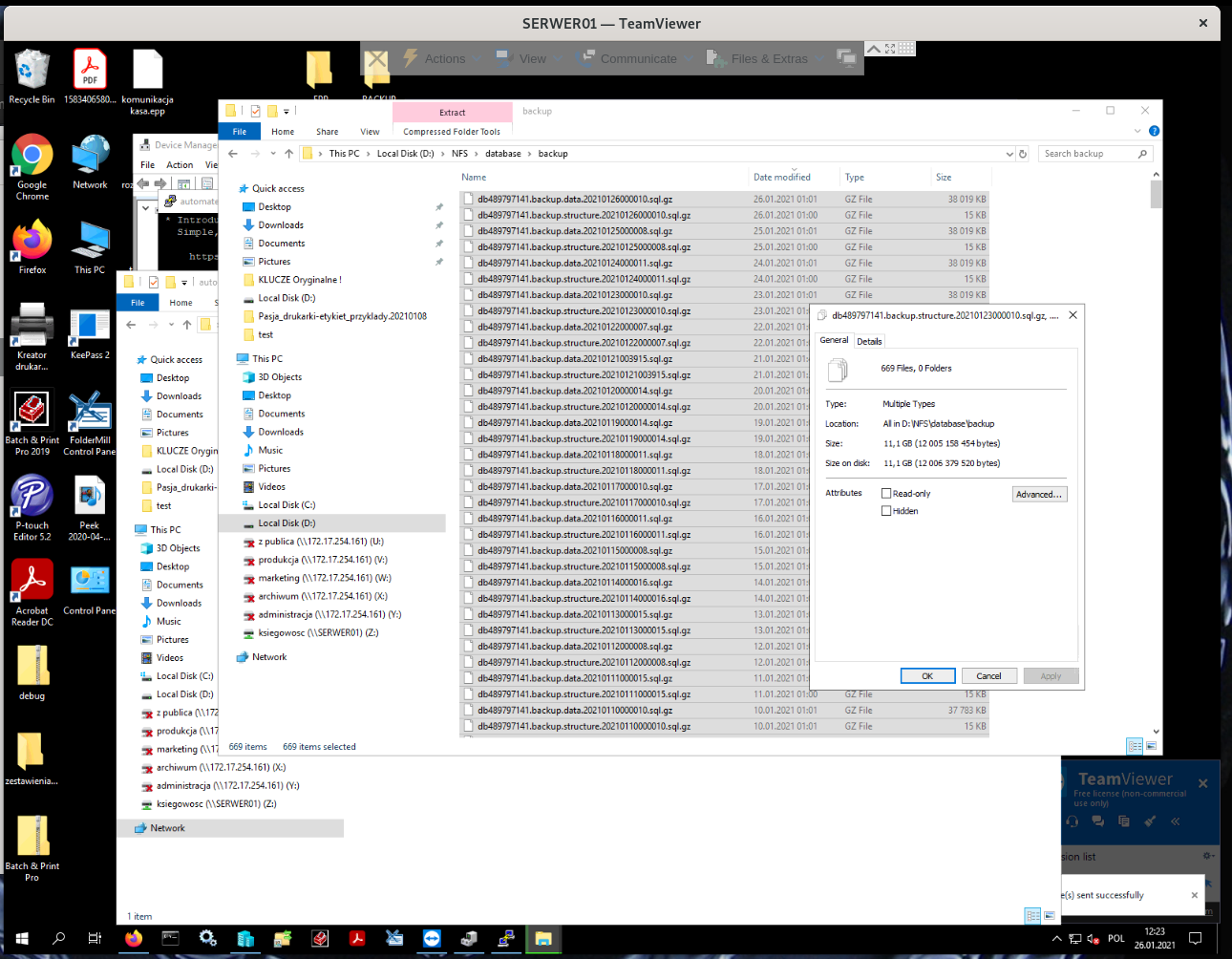Viewport: 1232px width, 959px height.
Task: Select the KLUCZE Oryginalne ! folder in tree
Action: click(300, 280)
